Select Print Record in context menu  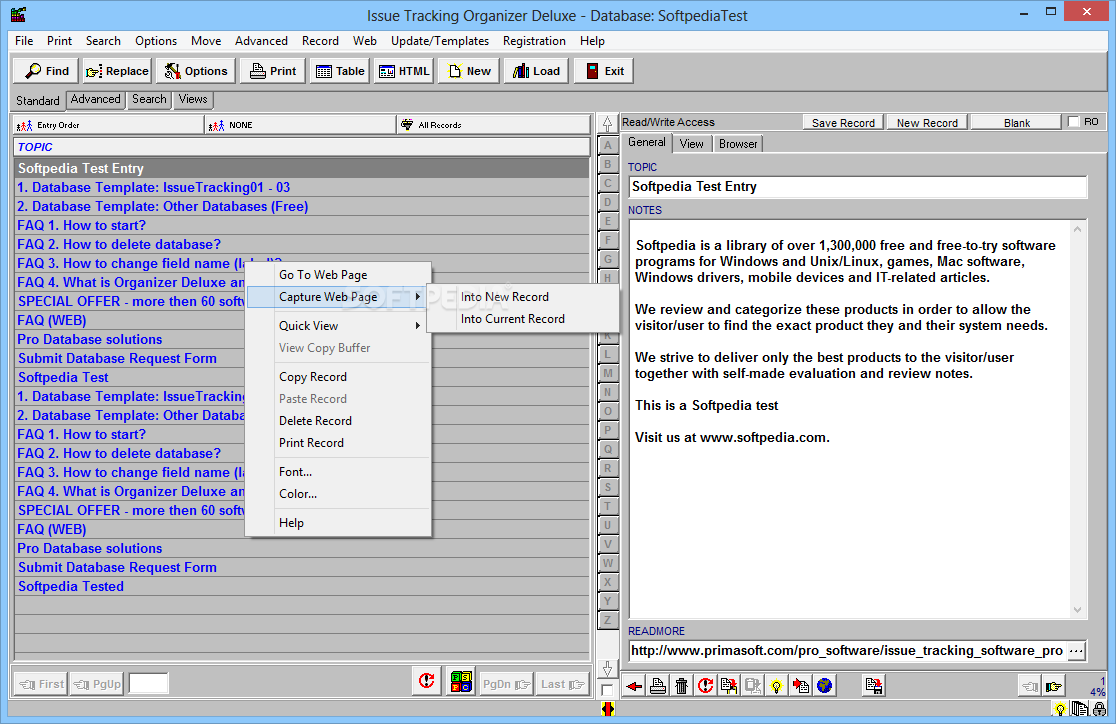(339, 443)
